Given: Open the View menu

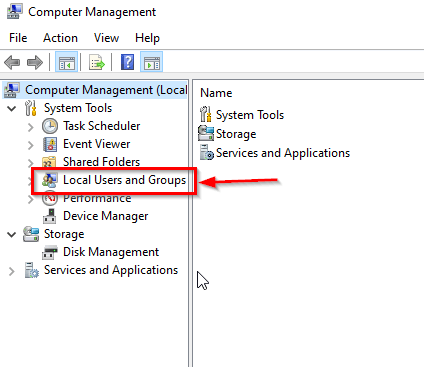Looking at the screenshot, I should (x=106, y=38).
